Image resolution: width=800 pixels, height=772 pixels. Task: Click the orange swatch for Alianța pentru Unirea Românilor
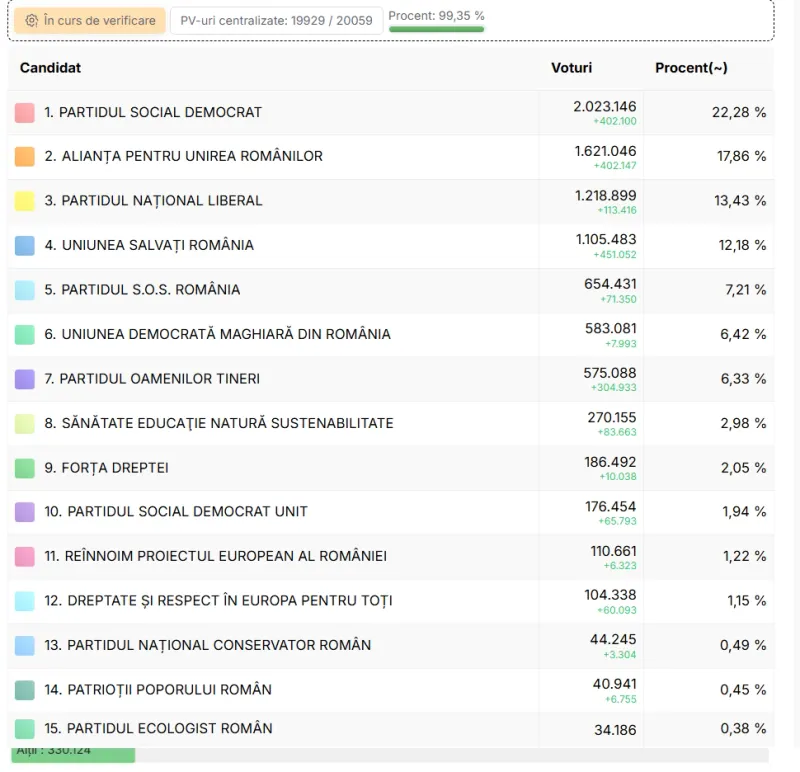[24, 157]
